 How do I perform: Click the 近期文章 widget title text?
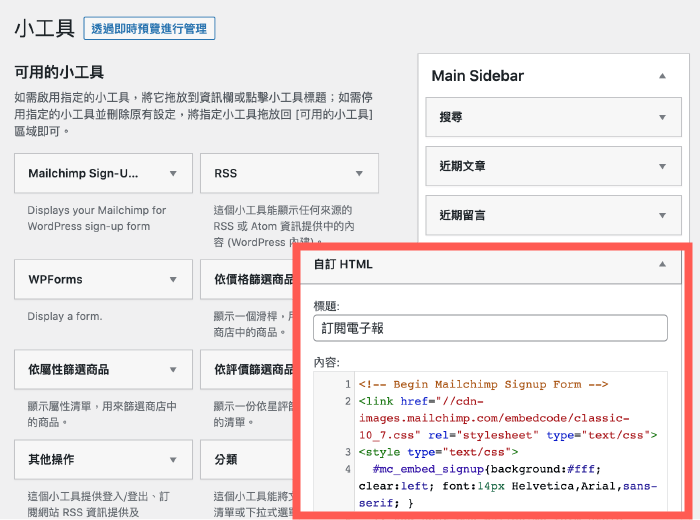(462, 166)
